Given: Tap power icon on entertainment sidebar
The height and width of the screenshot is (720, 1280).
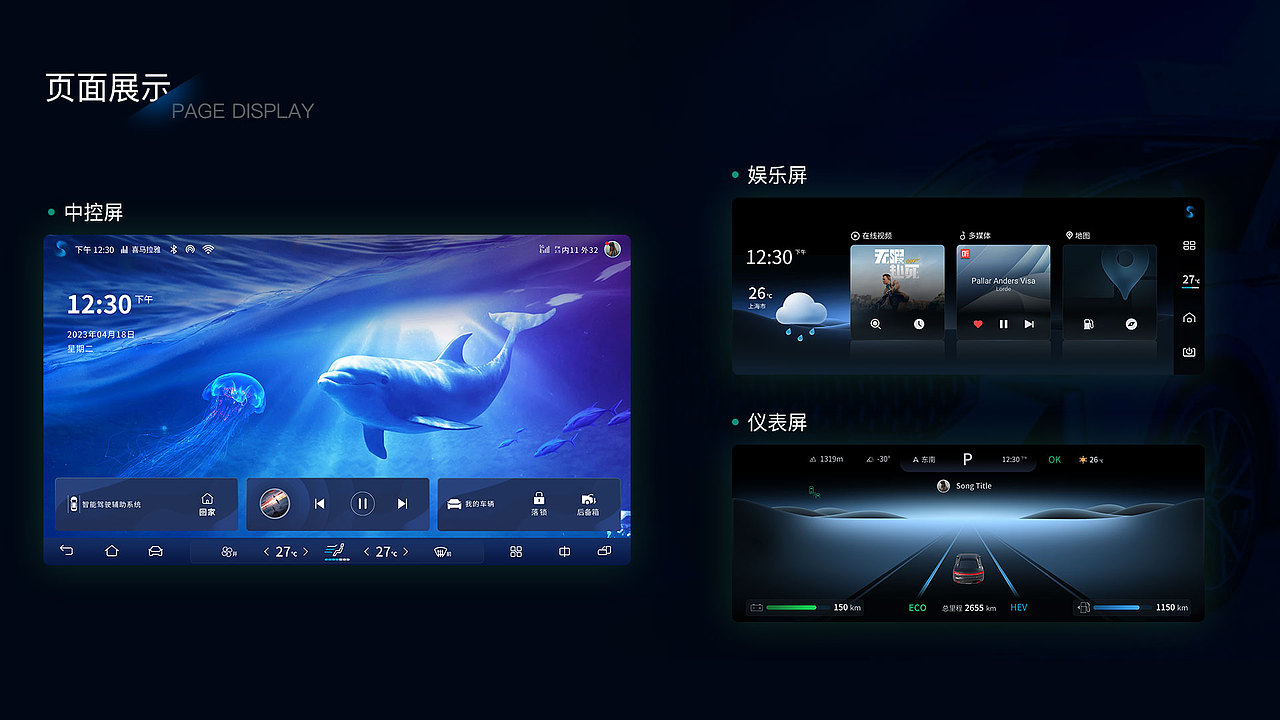Looking at the screenshot, I should coord(1189,352).
